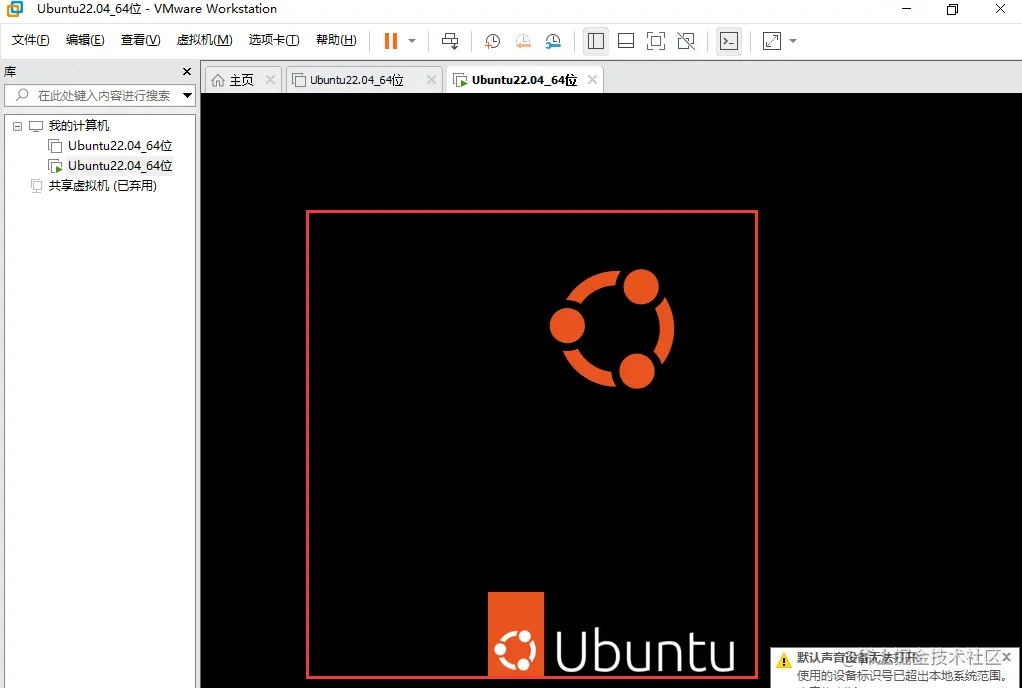Close the 主页 tab
Viewport: 1022px width, 688px height.
tap(270, 79)
